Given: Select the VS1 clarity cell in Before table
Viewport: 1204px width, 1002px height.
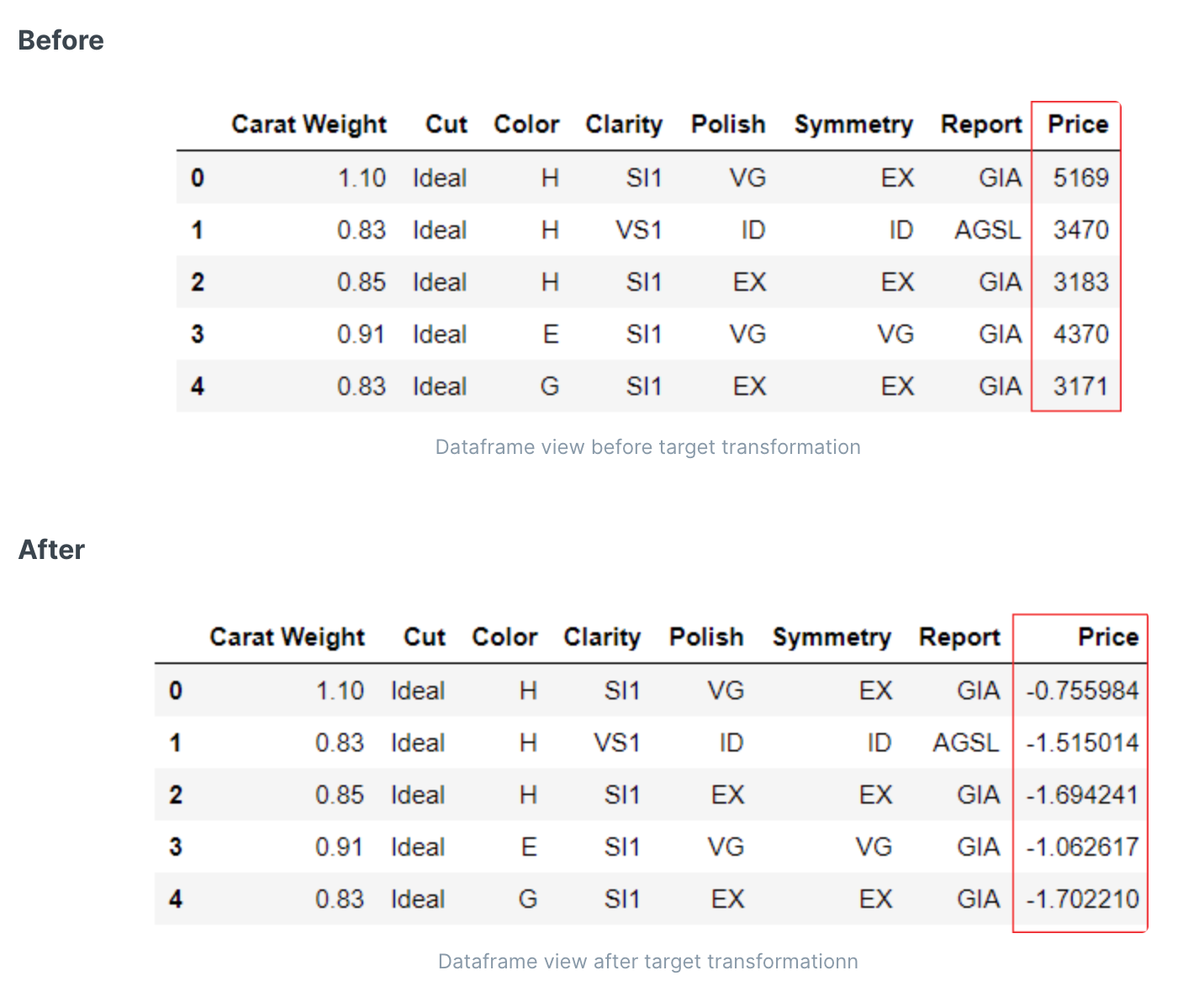Looking at the screenshot, I should [x=638, y=230].
